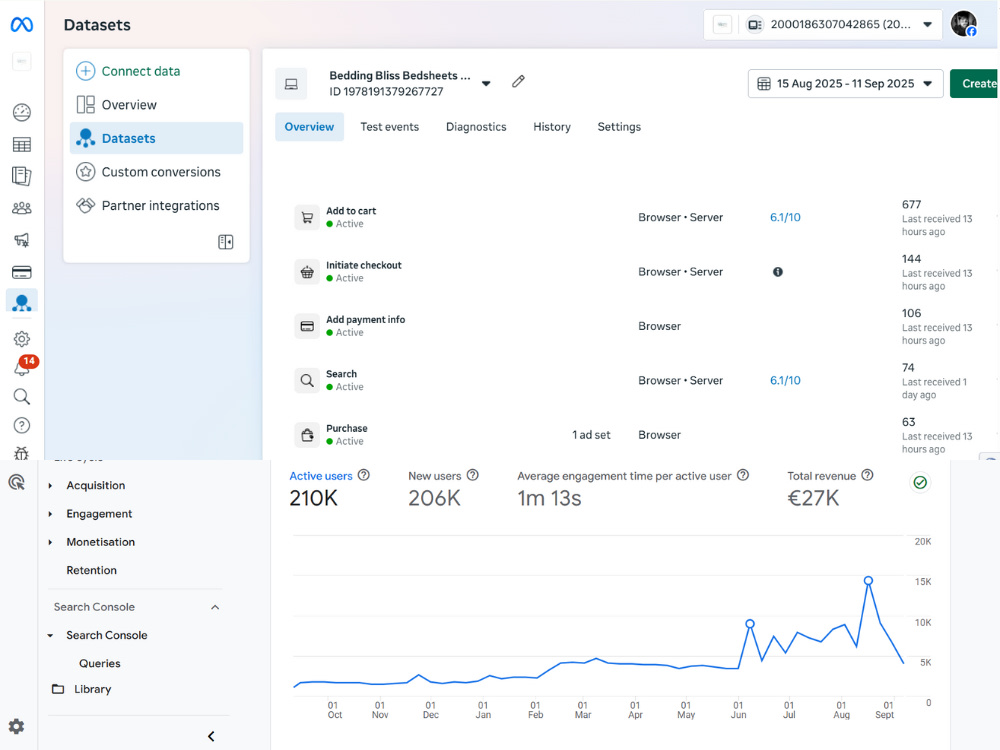
Task: Click the Active users help icon
Action: [x=364, y=475]
